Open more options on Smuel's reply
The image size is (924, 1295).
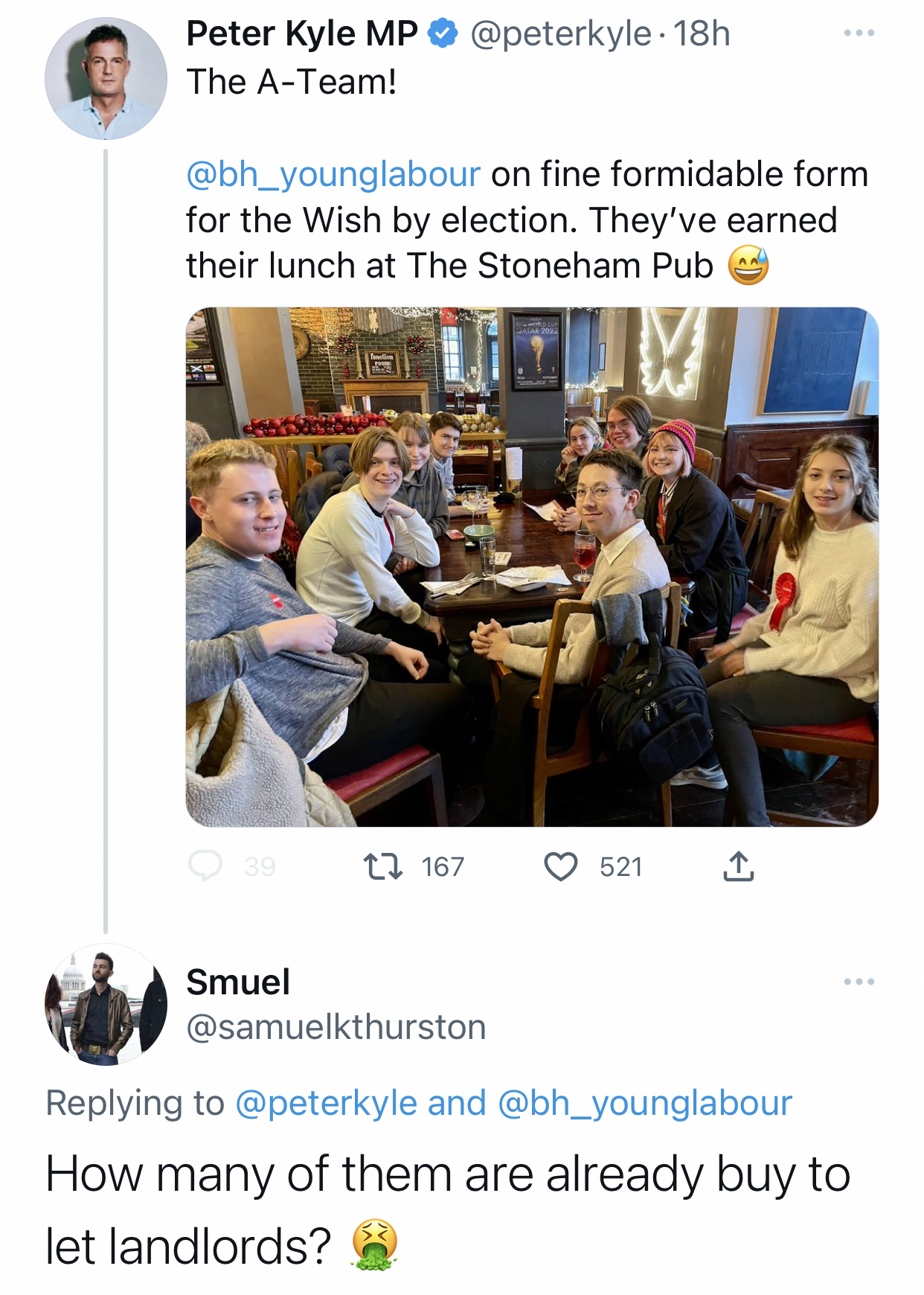tap(859, 982)
